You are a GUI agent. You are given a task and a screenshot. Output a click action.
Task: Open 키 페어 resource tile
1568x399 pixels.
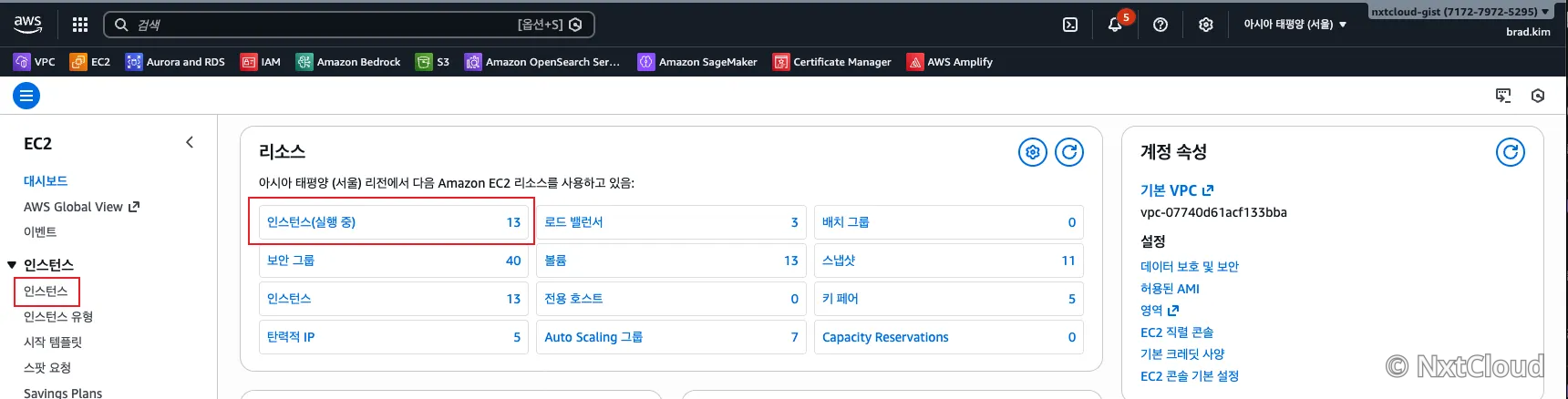click(949, 299)
